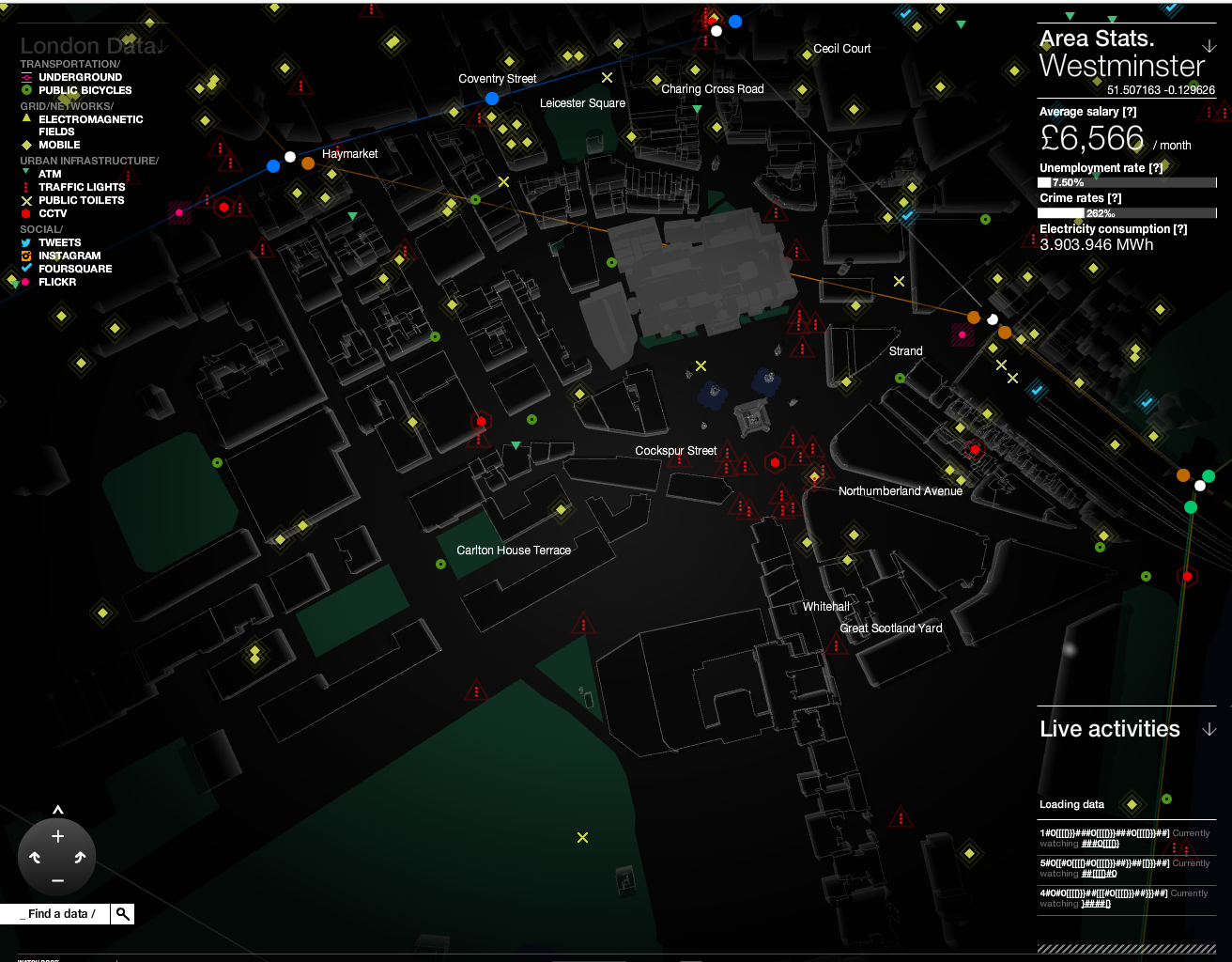
Task: Rotate the map clockwise
Action: click(x=80, y=857)
